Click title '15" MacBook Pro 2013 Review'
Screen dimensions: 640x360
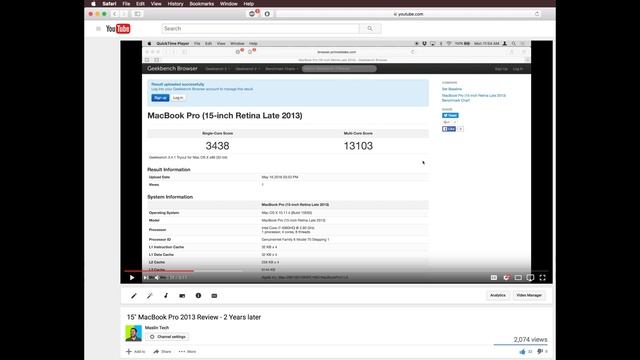point(193,317)
